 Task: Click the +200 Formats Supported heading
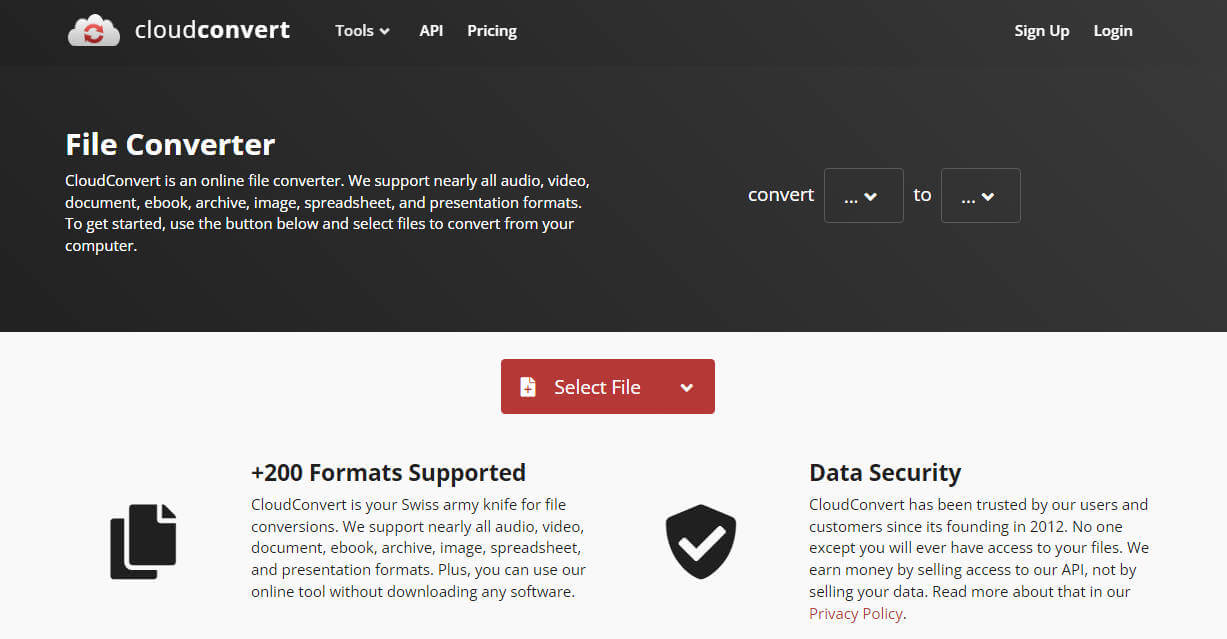pos(388,472)
